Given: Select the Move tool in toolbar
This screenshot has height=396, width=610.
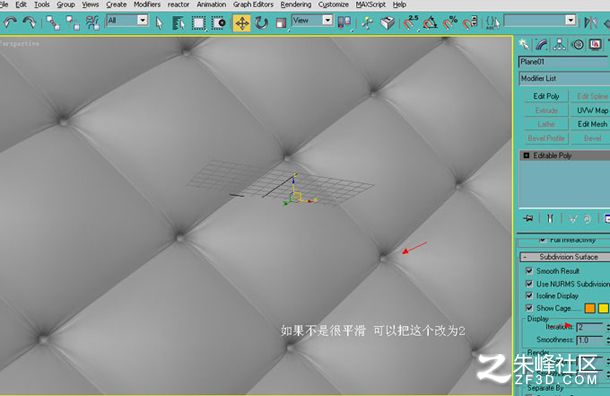Looking at the screenshot, I should pos(242,23).
